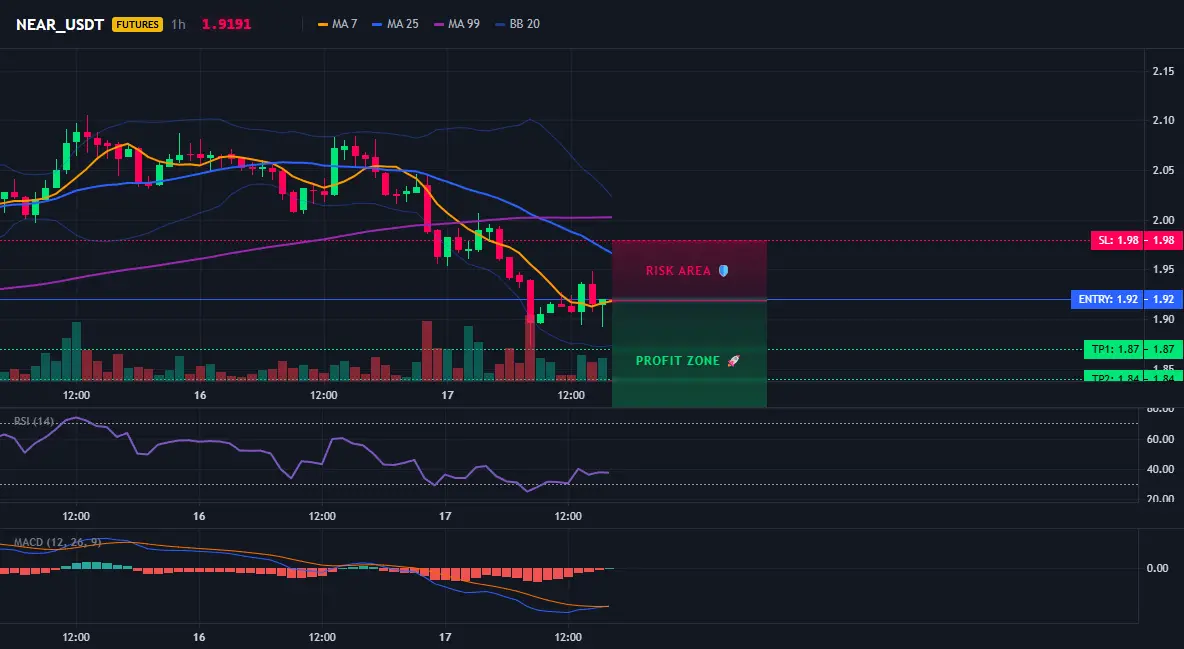Viewport: 1184px width, 649px height.
Task: Click the shield icon beside RISK AREA
Action: [x=723, y=270]
